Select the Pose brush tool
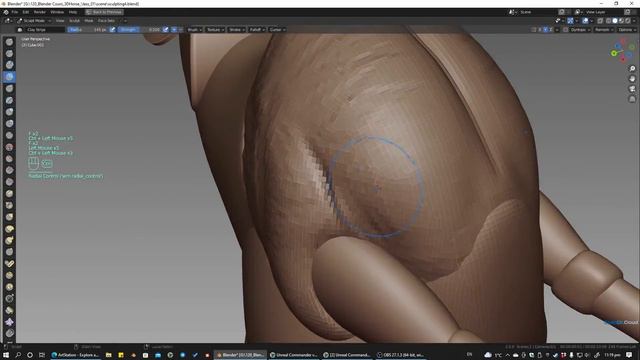640x360 pixels. 9,264
